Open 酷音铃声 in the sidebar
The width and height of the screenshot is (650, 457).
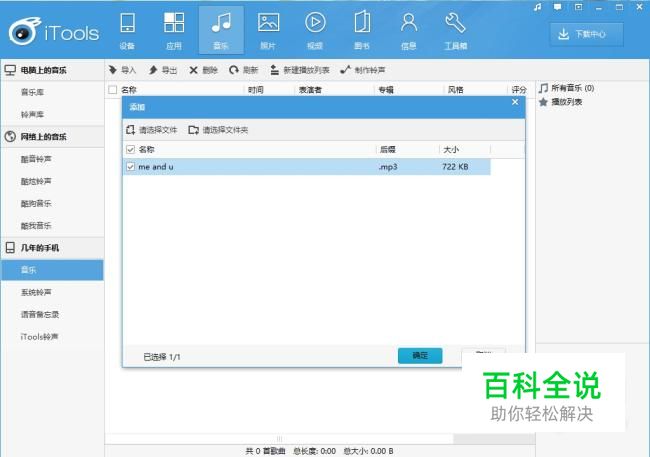tap(36, 159)
